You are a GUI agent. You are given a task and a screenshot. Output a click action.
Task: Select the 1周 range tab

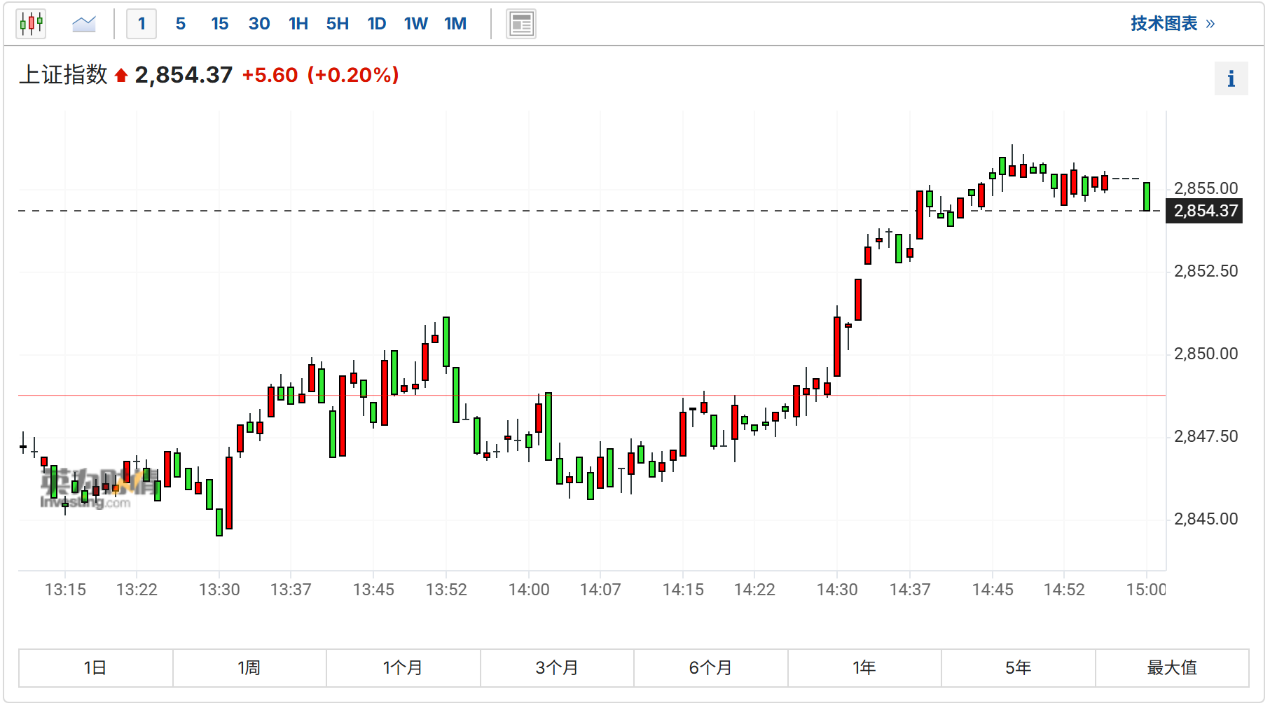tap(249, 668)
